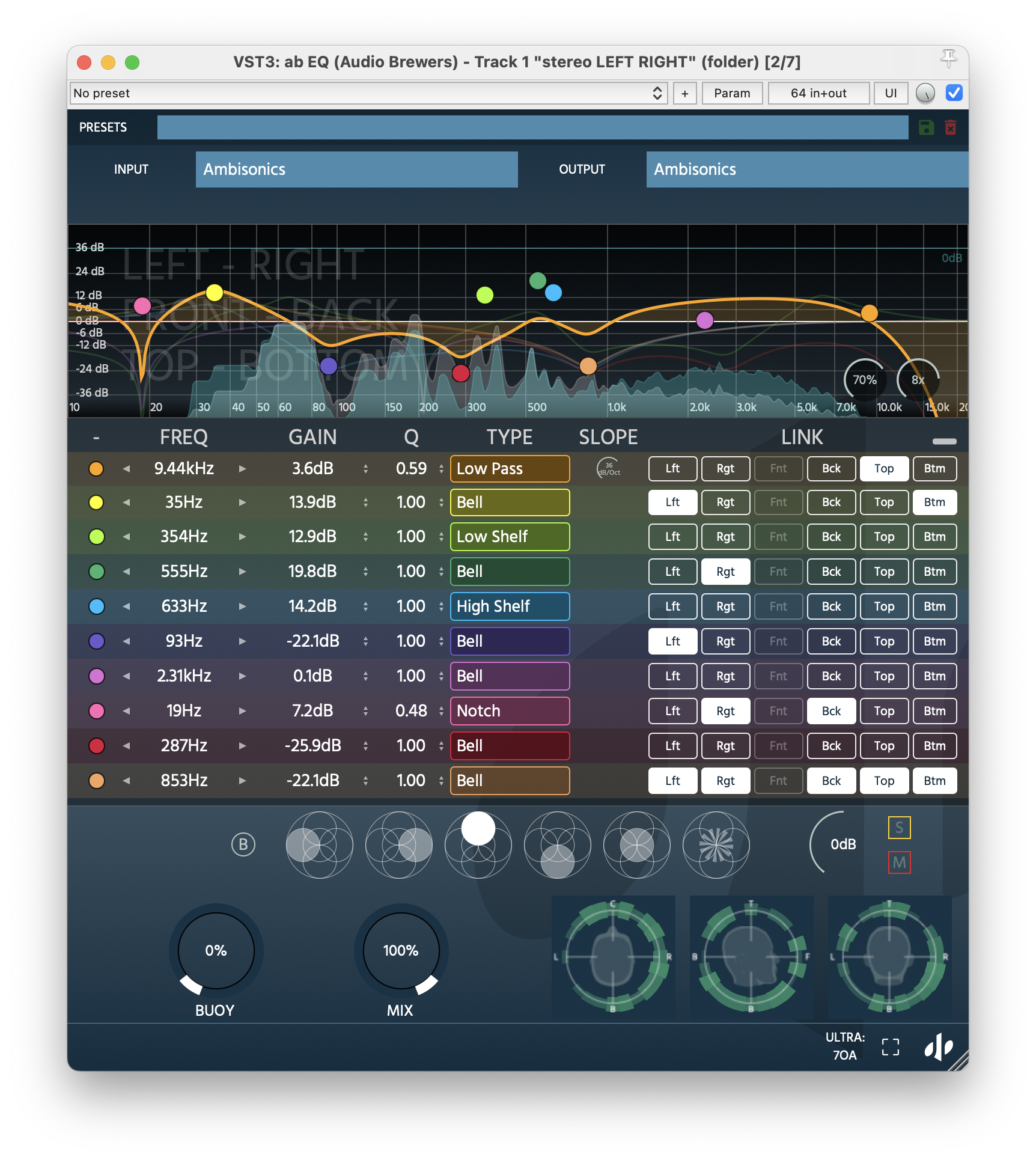The height and width of the screenshot is (1160, 1036).
Task: Increase frequency of 9.44kHz band with right arrow
Action: pos(242,468)
